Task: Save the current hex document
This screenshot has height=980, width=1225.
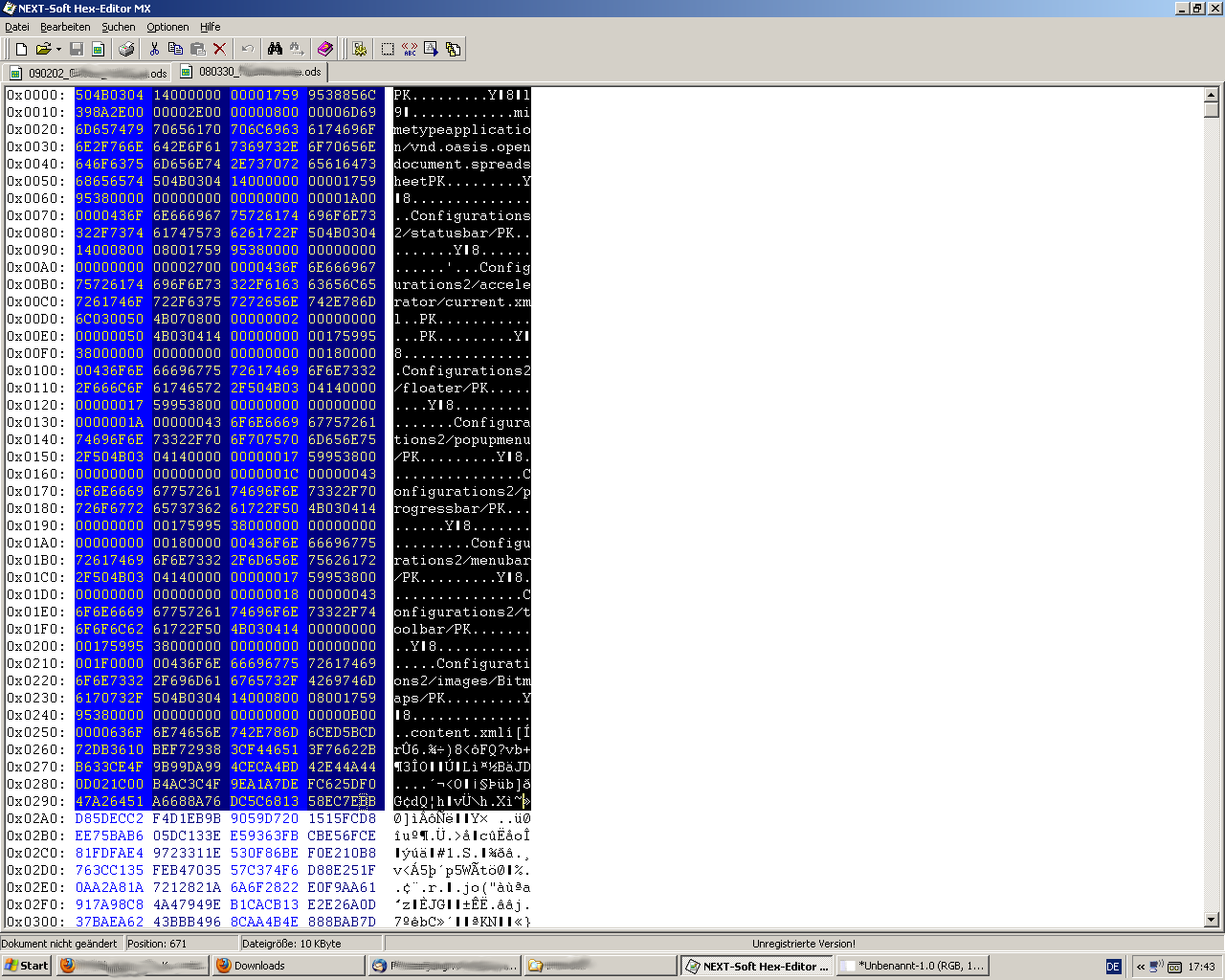Action: click(77, 49)
